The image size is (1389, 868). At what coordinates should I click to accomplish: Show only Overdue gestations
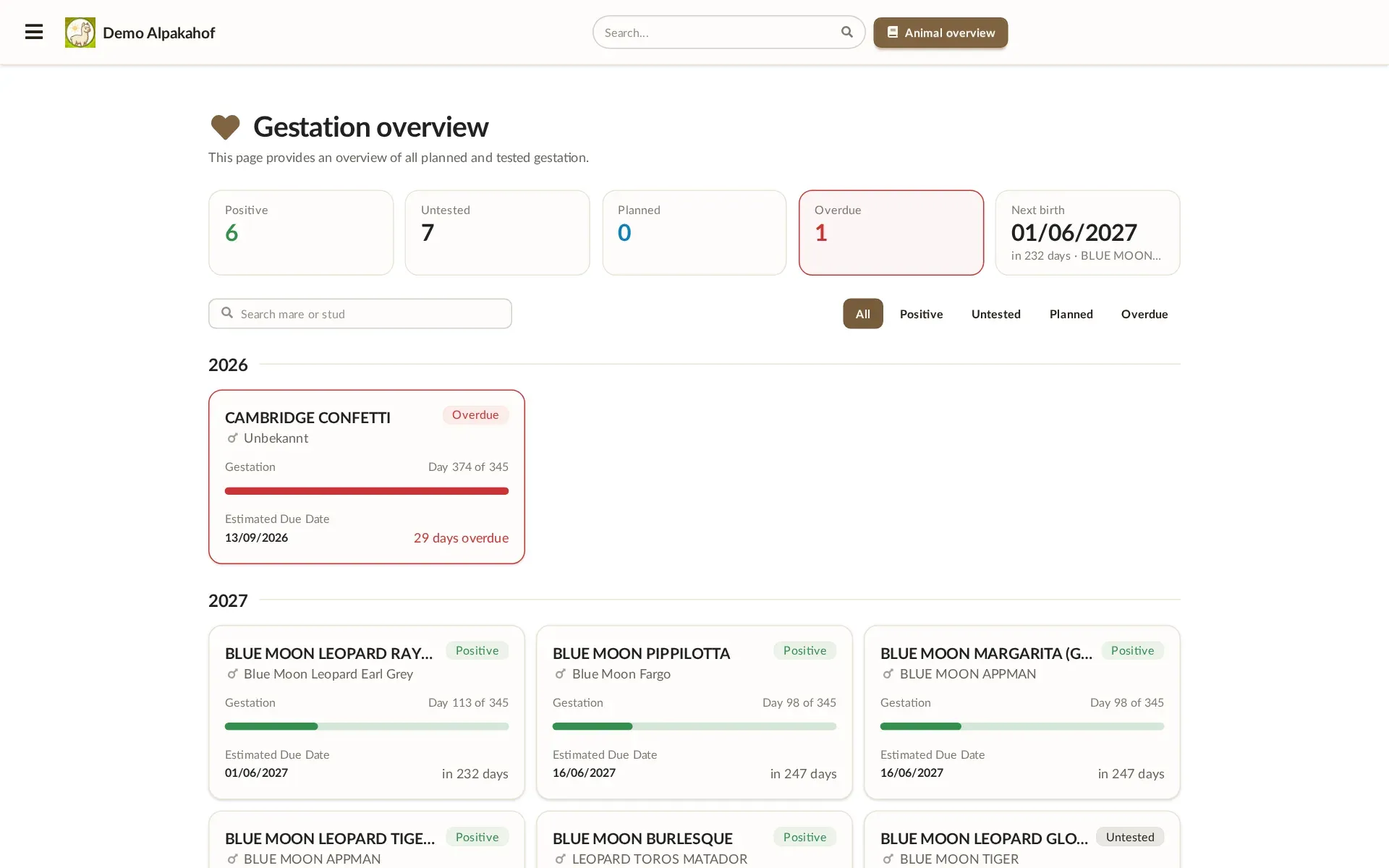(x=1144, y=313)
